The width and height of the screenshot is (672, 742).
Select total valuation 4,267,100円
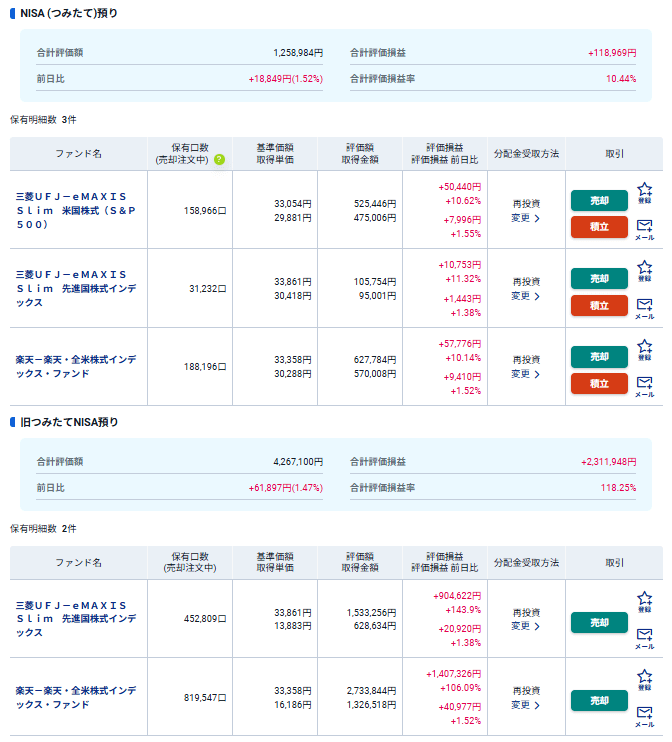pos(298,462)
